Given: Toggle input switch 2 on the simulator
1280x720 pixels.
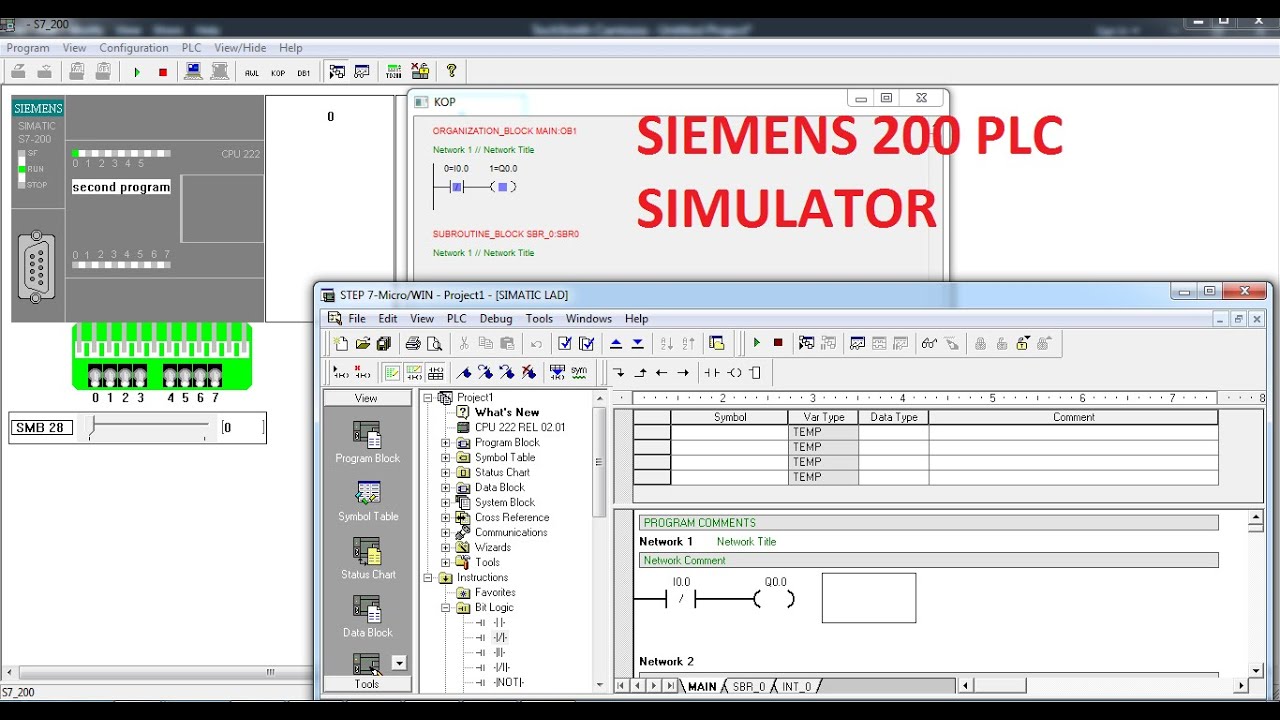Looking at the screenshot, I should [125, 377].
